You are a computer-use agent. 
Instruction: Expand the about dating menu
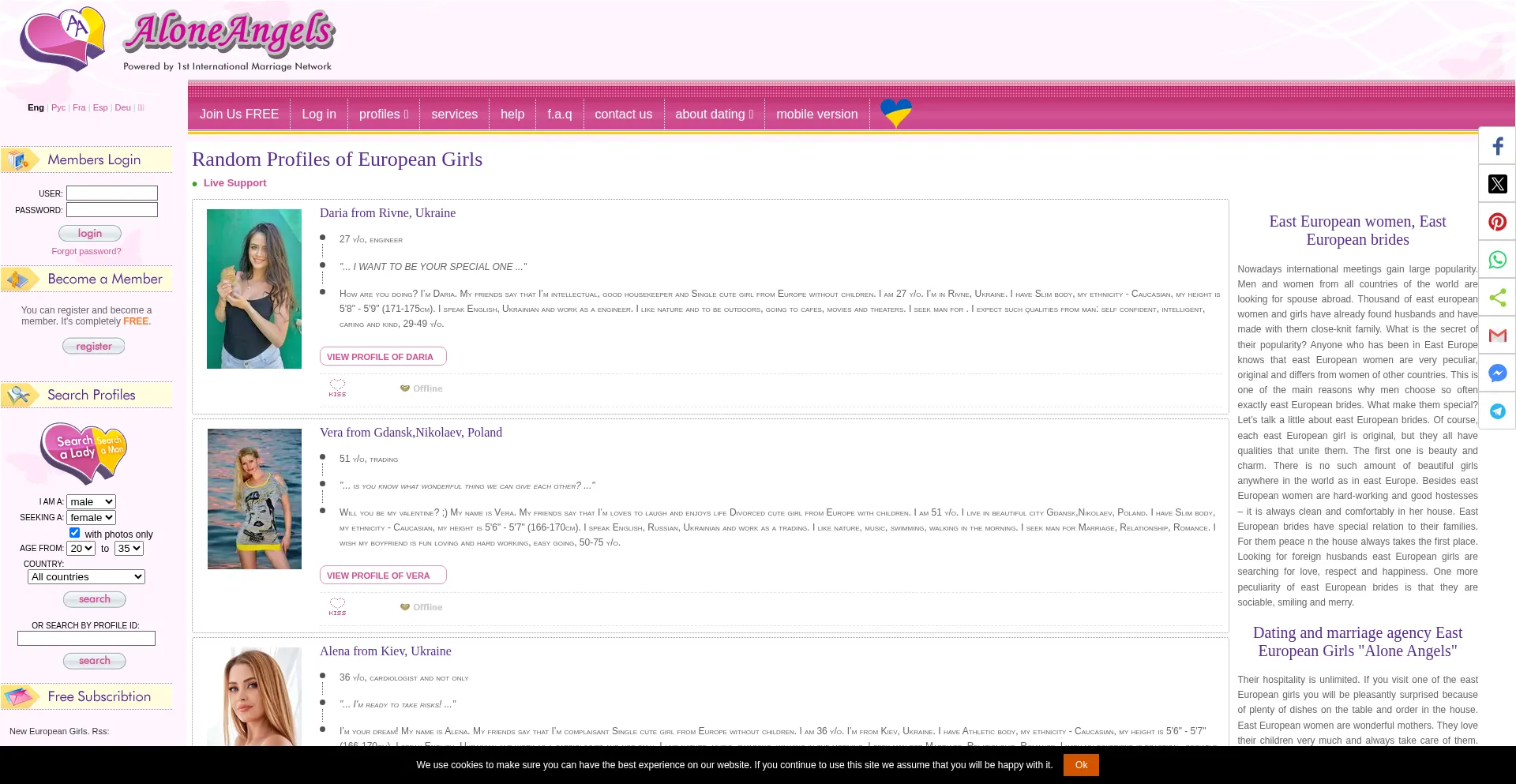point(715,114)
